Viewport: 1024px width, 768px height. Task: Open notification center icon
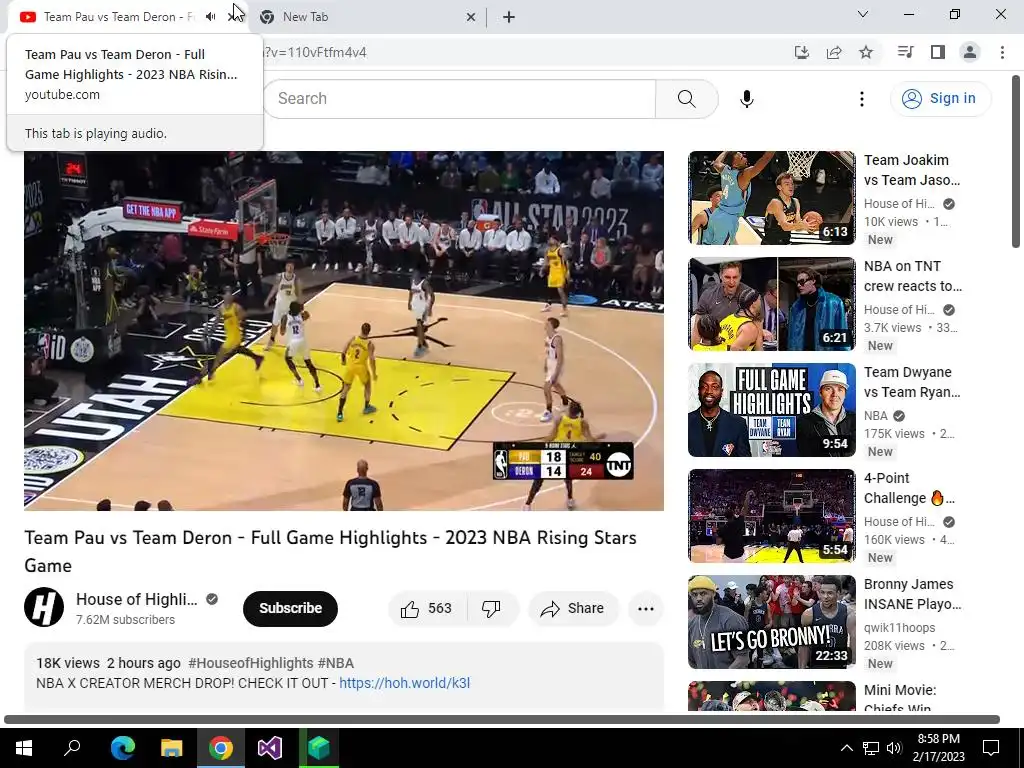pyautogui.click(x=991, y=748)
